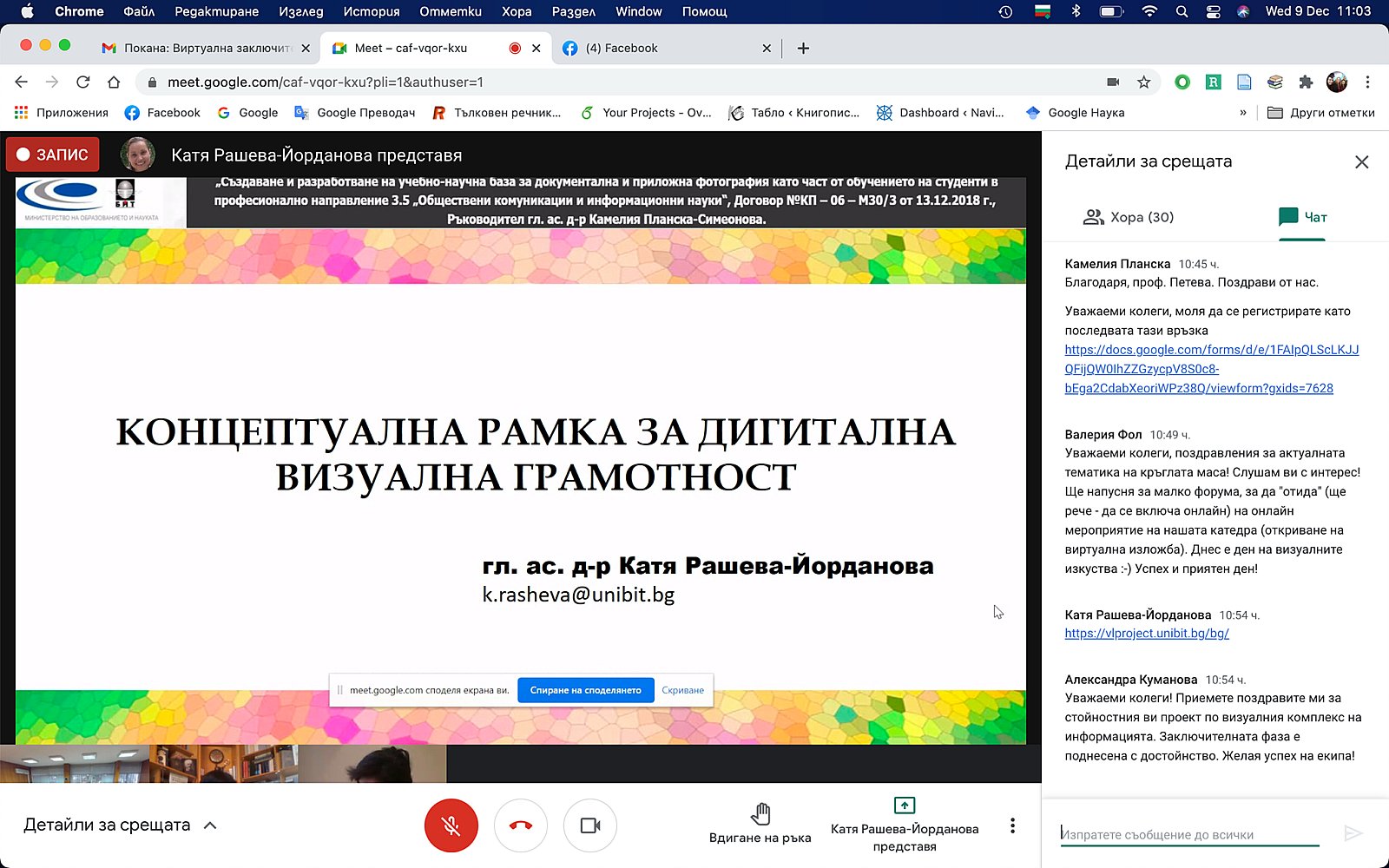Click Скриване to hide sharing bar

(682, 690)
